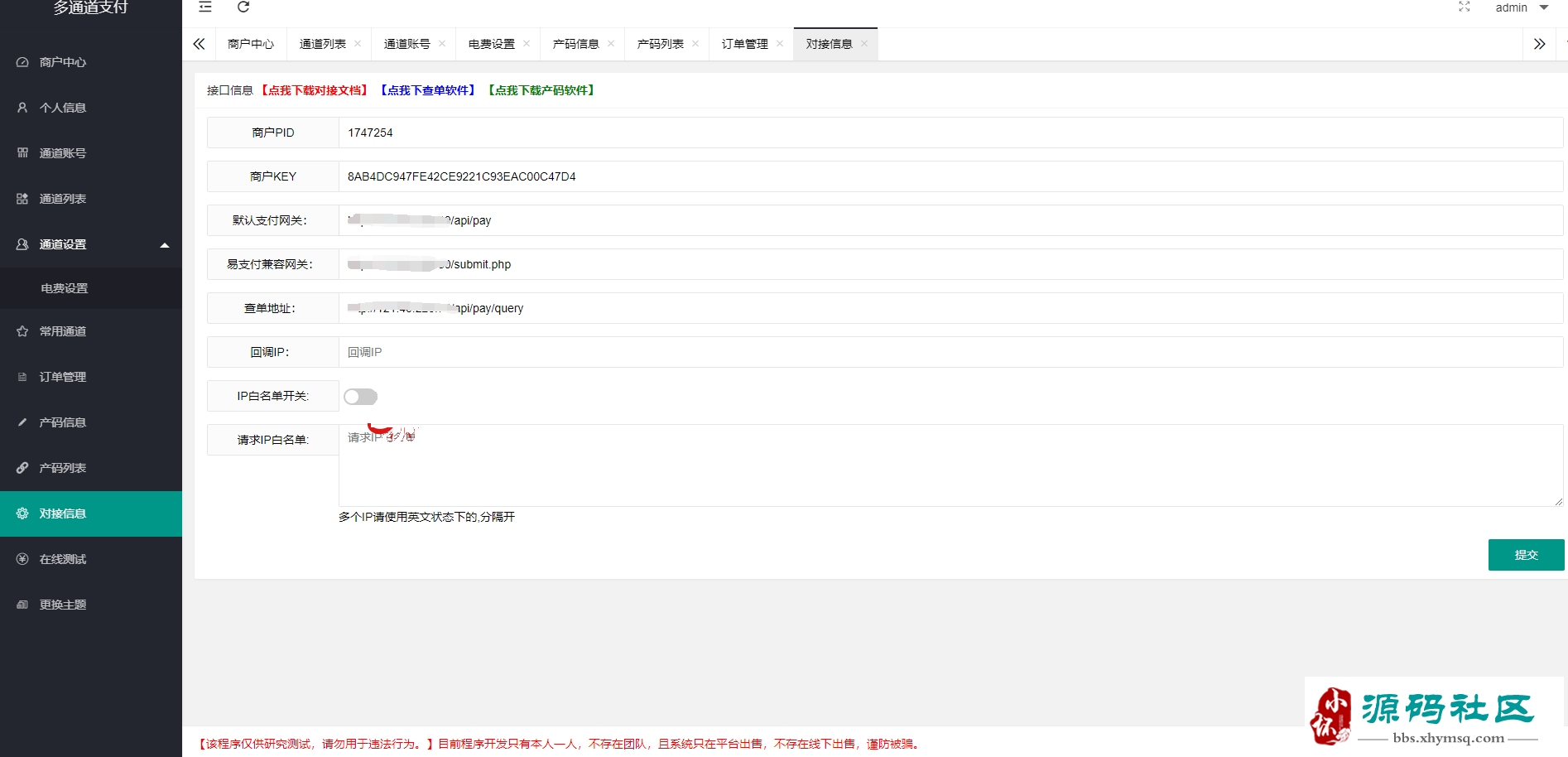Enable the IP白名单开关 toggle
The image size is (1568, 757).
pyautogui.click(x=360, y=397)
